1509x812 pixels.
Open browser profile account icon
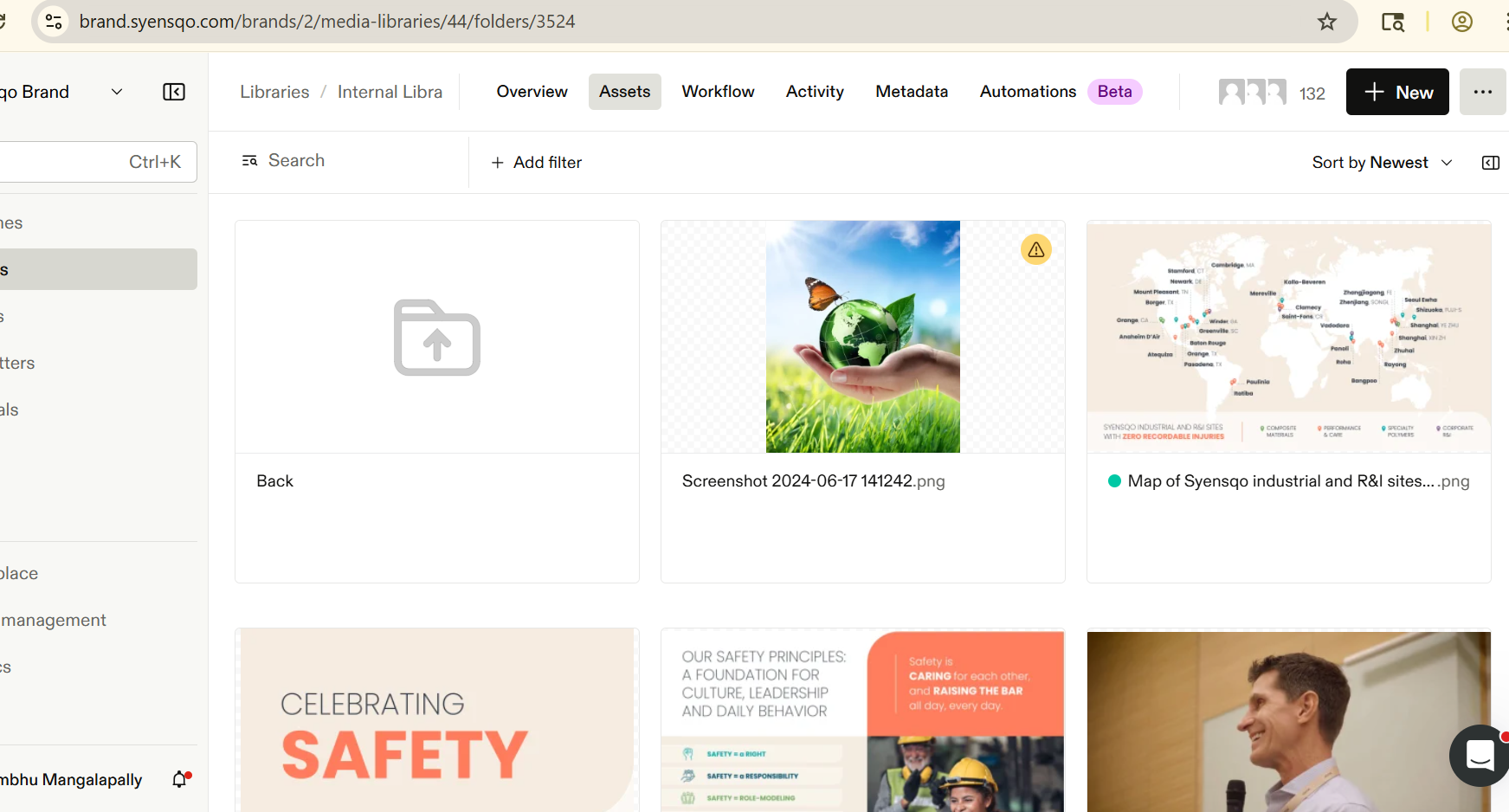tap(1461, 22)
